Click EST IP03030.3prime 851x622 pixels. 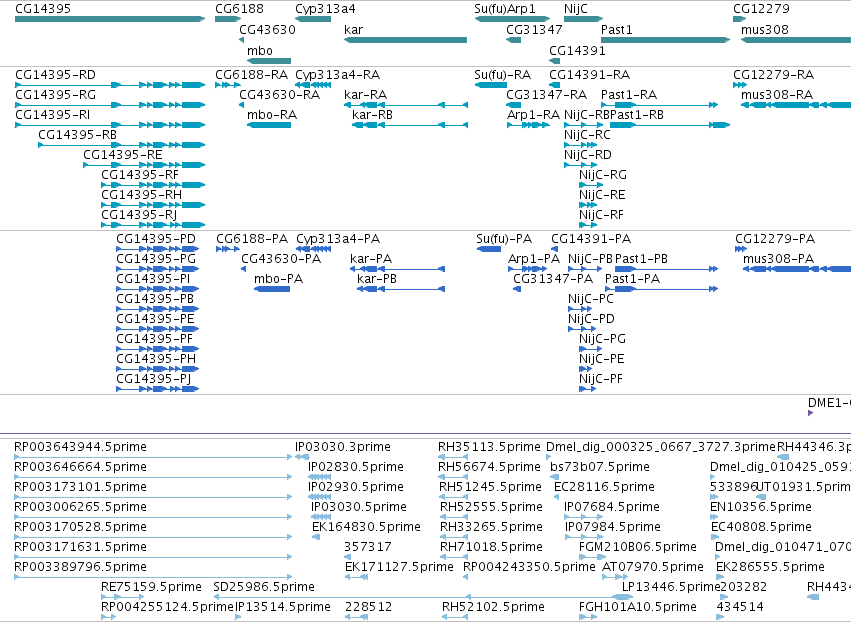pos(302,457)
